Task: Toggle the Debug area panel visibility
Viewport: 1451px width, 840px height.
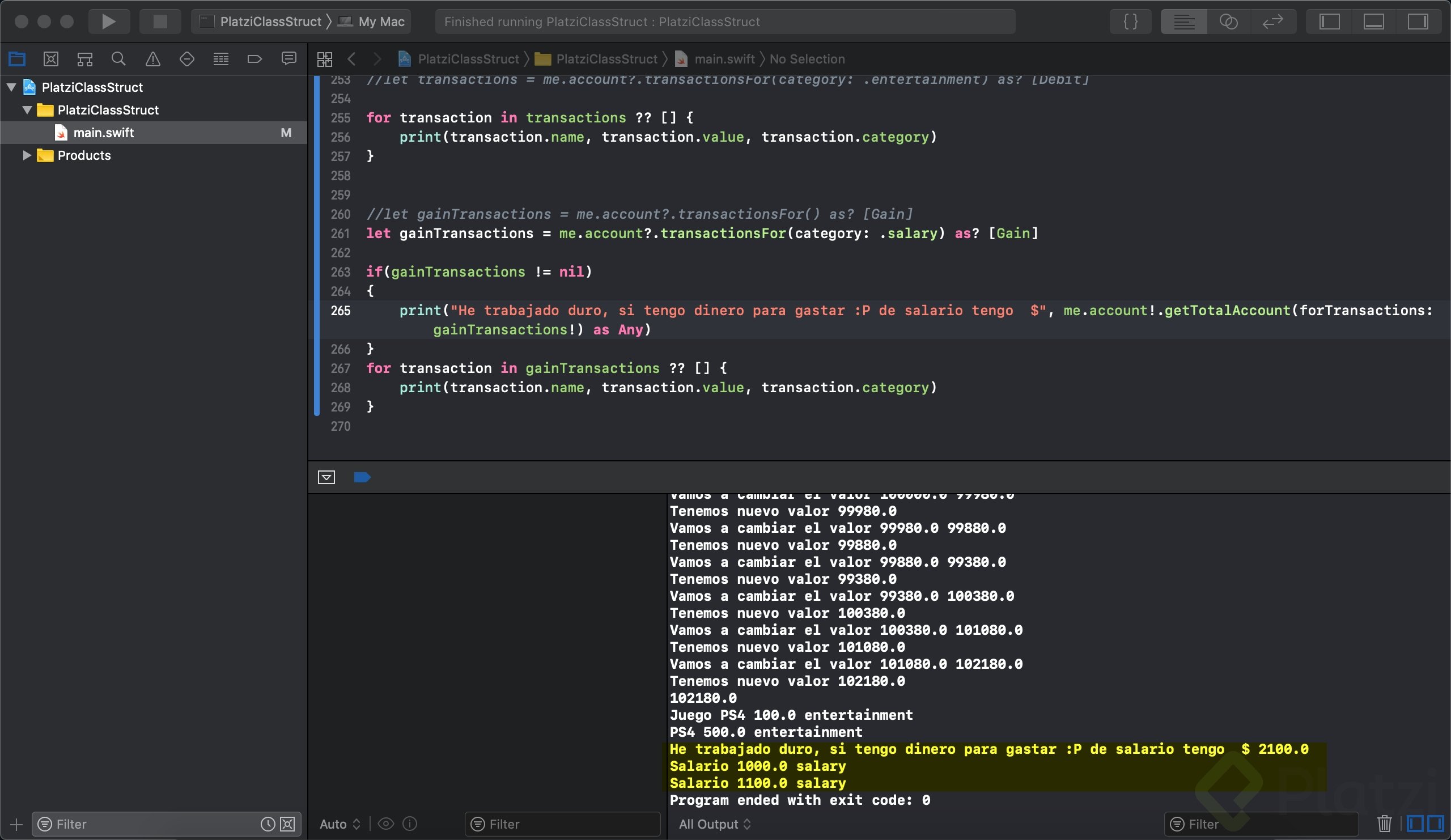Action: coord(1373,22)
